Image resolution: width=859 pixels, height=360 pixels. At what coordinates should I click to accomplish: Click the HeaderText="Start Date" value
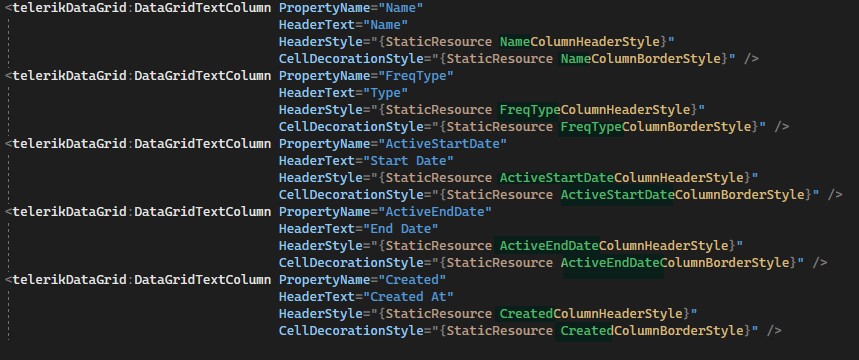coord(409,161)
